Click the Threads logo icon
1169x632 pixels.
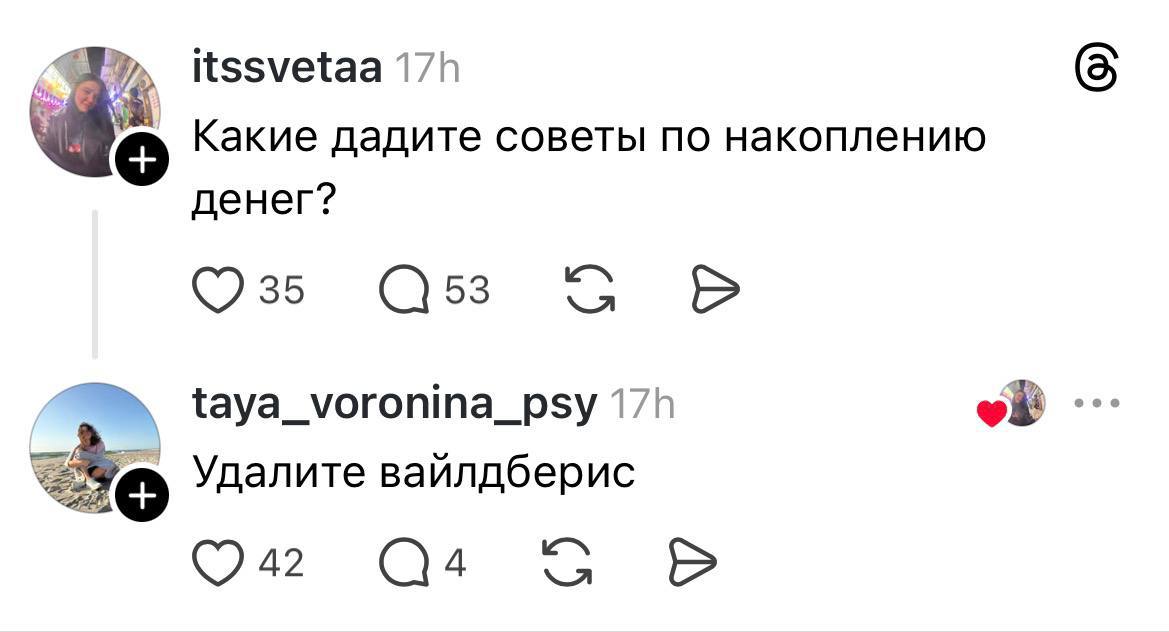pyautogui.click(x=1095, y=72)
